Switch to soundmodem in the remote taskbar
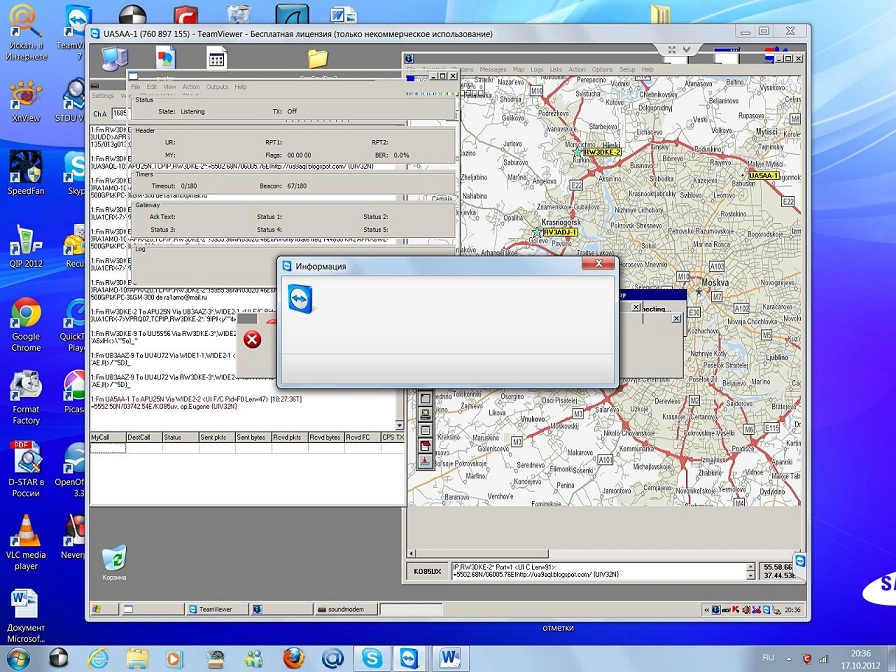 (346, 610)
